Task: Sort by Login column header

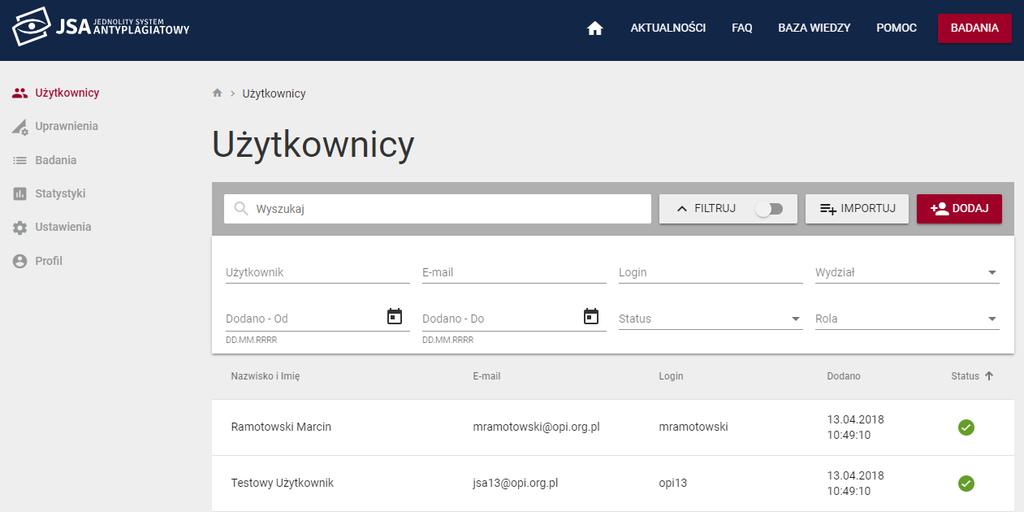Action: pos(671,376)
